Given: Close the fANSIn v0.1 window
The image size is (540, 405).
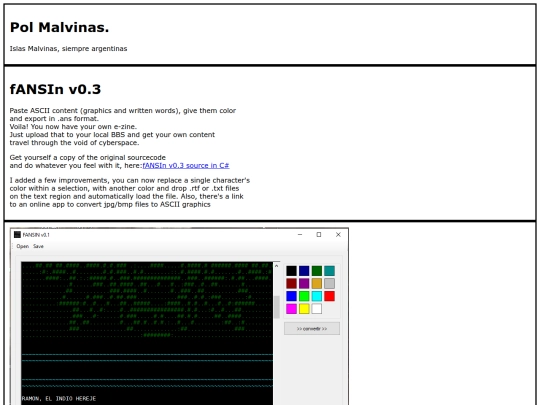Looking at the screenshot, I should 338,235.
